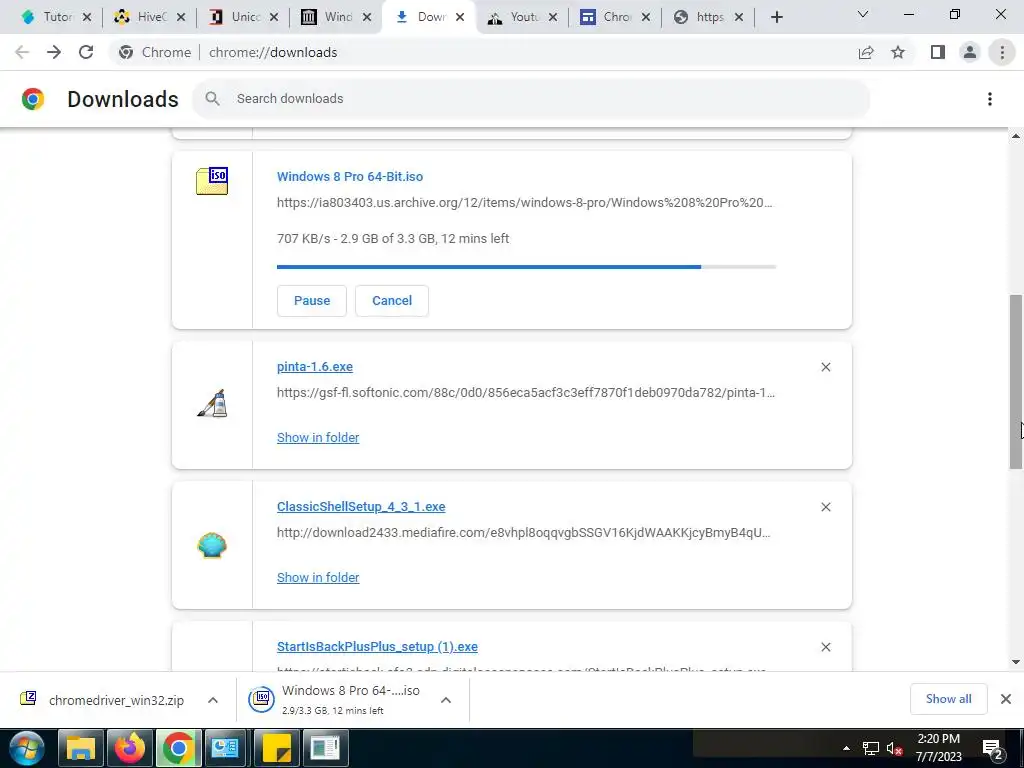Open File Explorer from the taskbar
The height and width of the screenshot is (768, 1024).
click(81, 748)
